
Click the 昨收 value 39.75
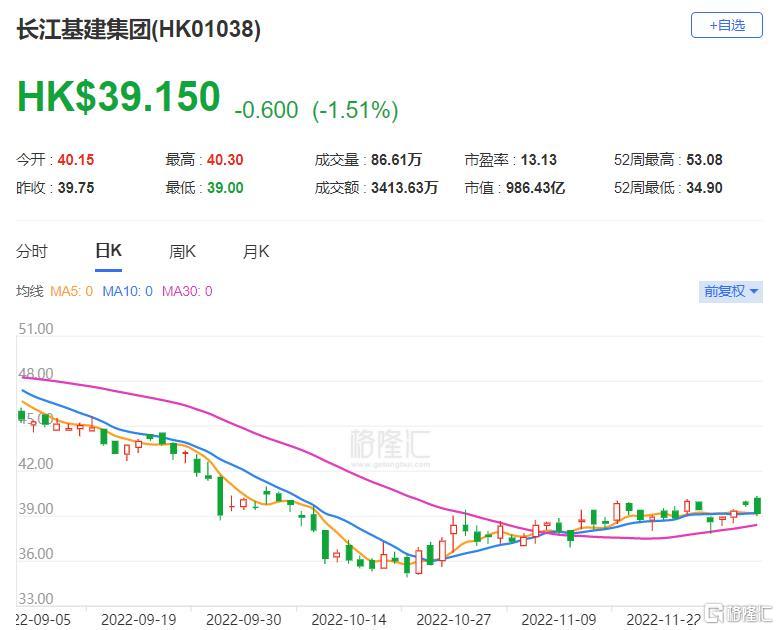[x=76, y=188]
